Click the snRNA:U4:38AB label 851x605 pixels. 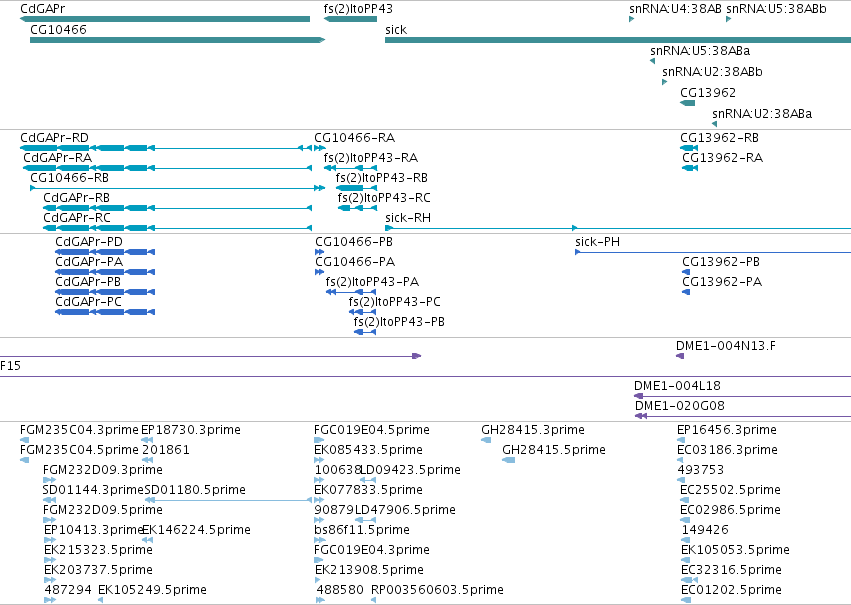coord(676,9)
